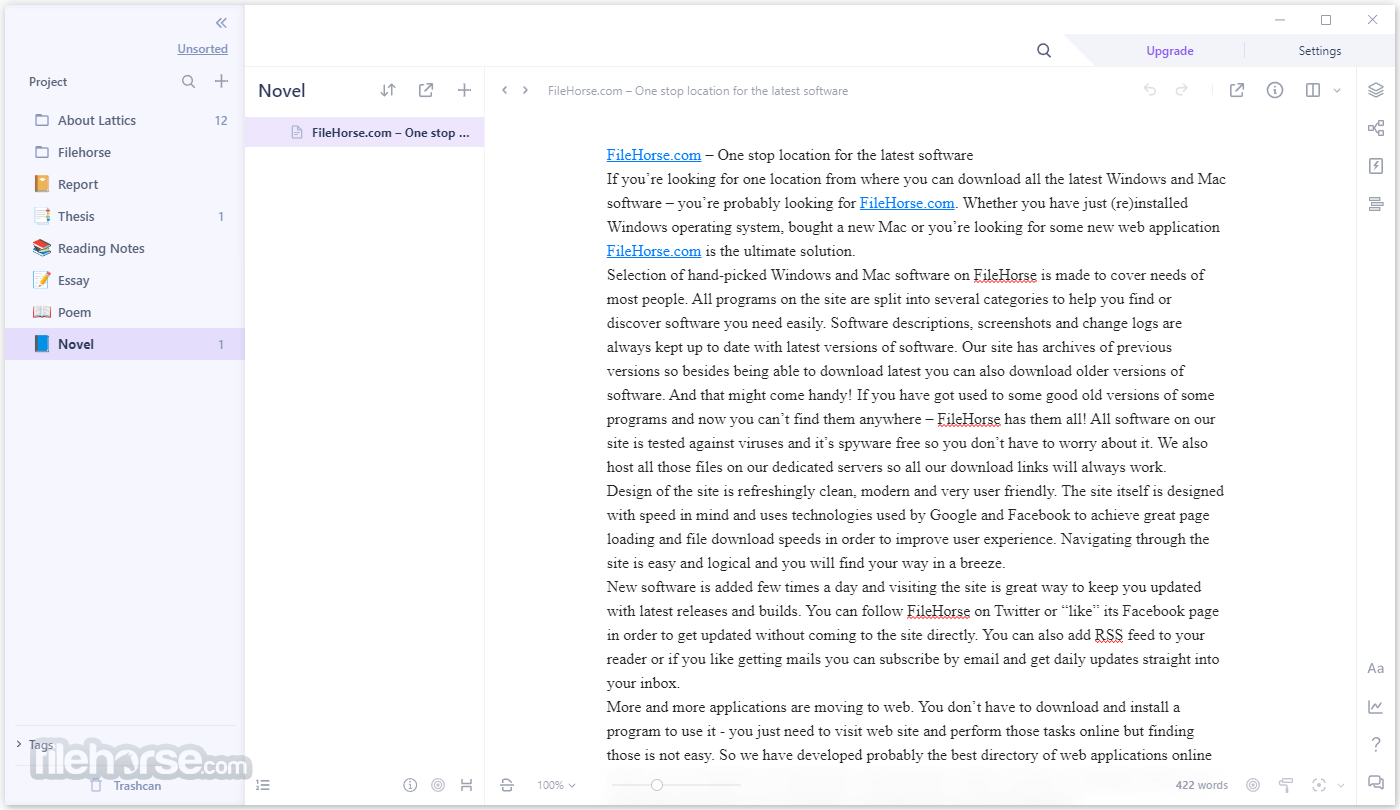Image resolution: width=1400 pixels, height=810 pixels.
Task: Follow the FileHorse.com link before 'Whether you have'
Action: (907, 203)
